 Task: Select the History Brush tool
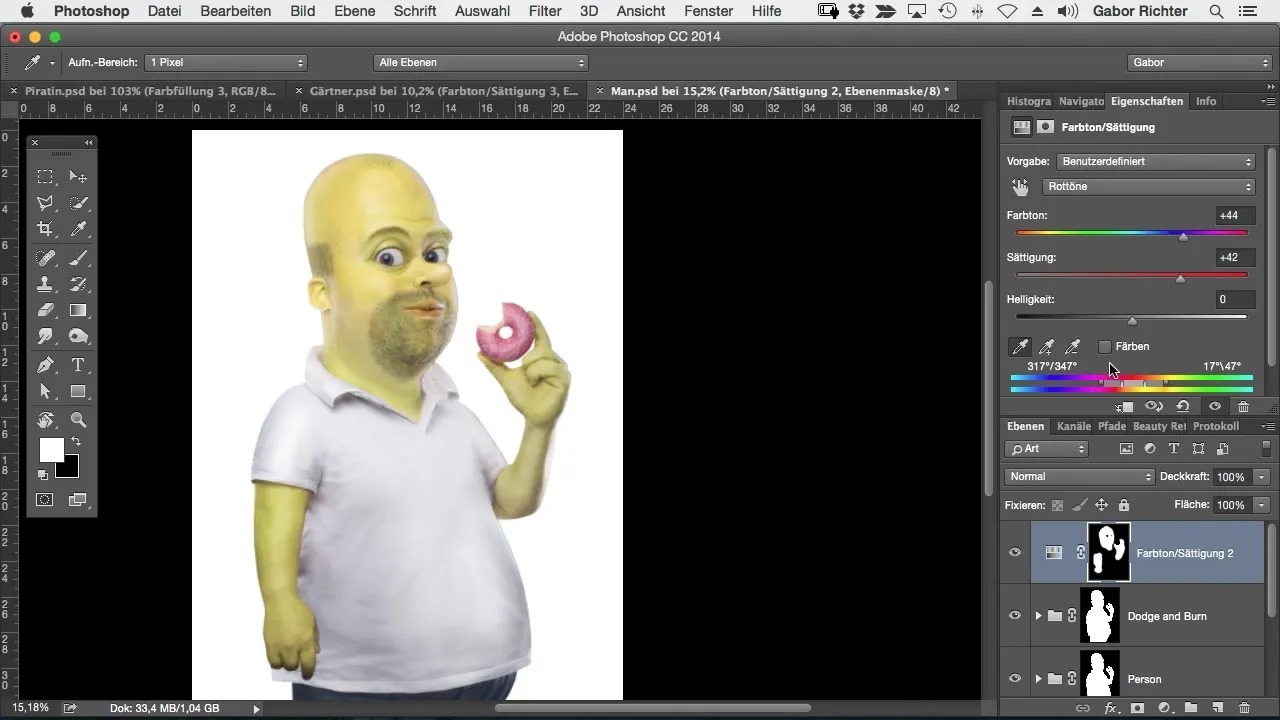pos(78,284)
